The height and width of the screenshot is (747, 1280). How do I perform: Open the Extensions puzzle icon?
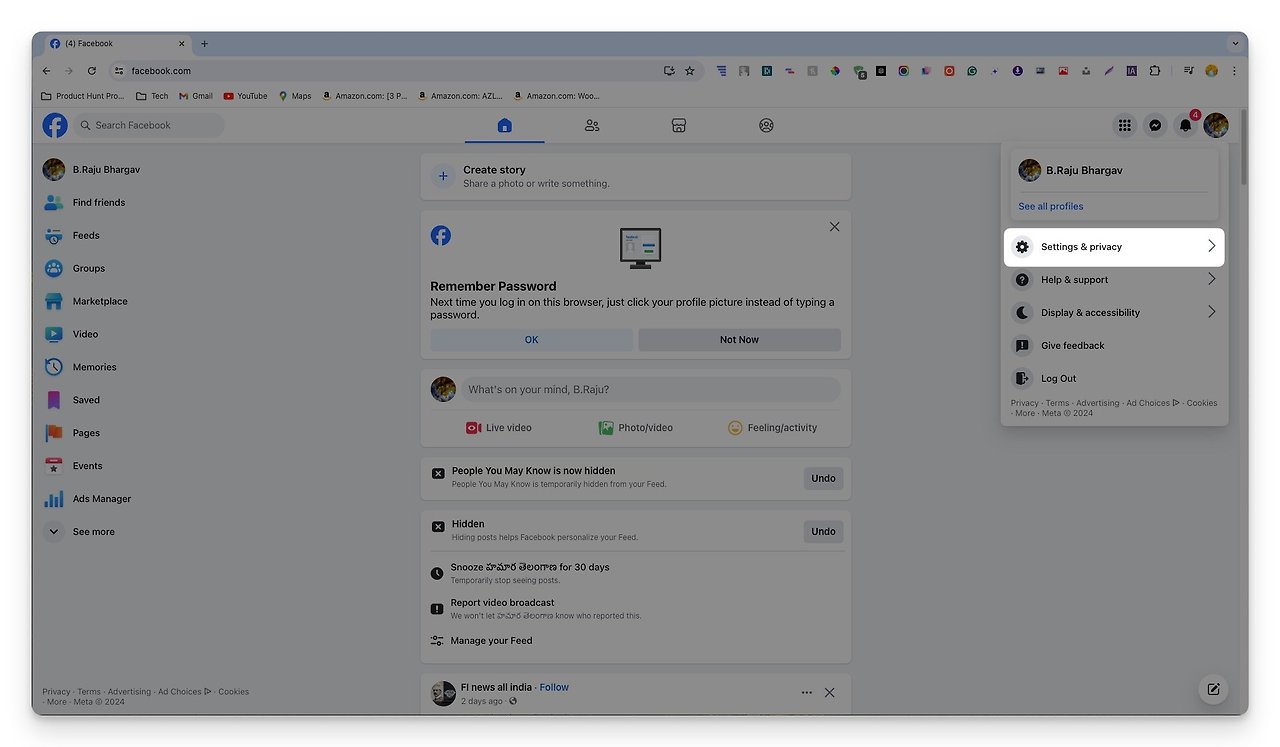[x=1155, y=71]
